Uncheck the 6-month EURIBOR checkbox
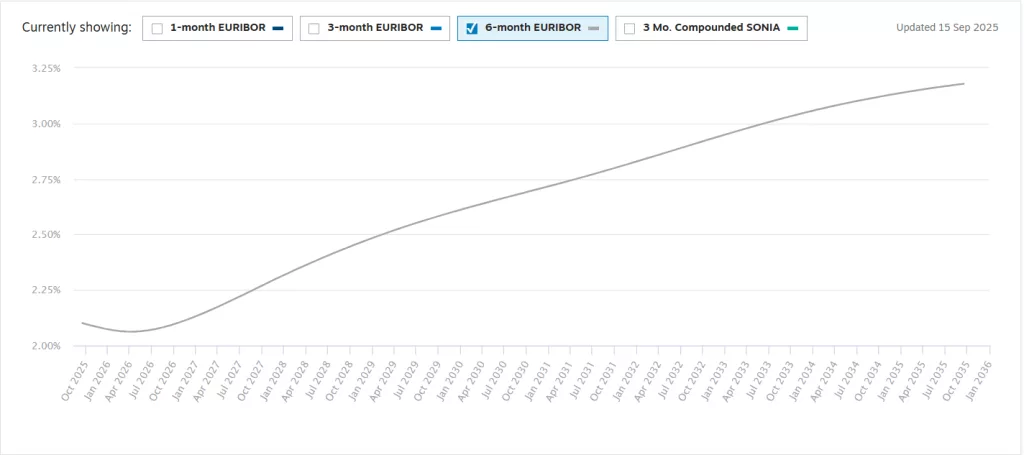Image resolution: width=1024 pixels, height=455 pixels. (472, 29)
